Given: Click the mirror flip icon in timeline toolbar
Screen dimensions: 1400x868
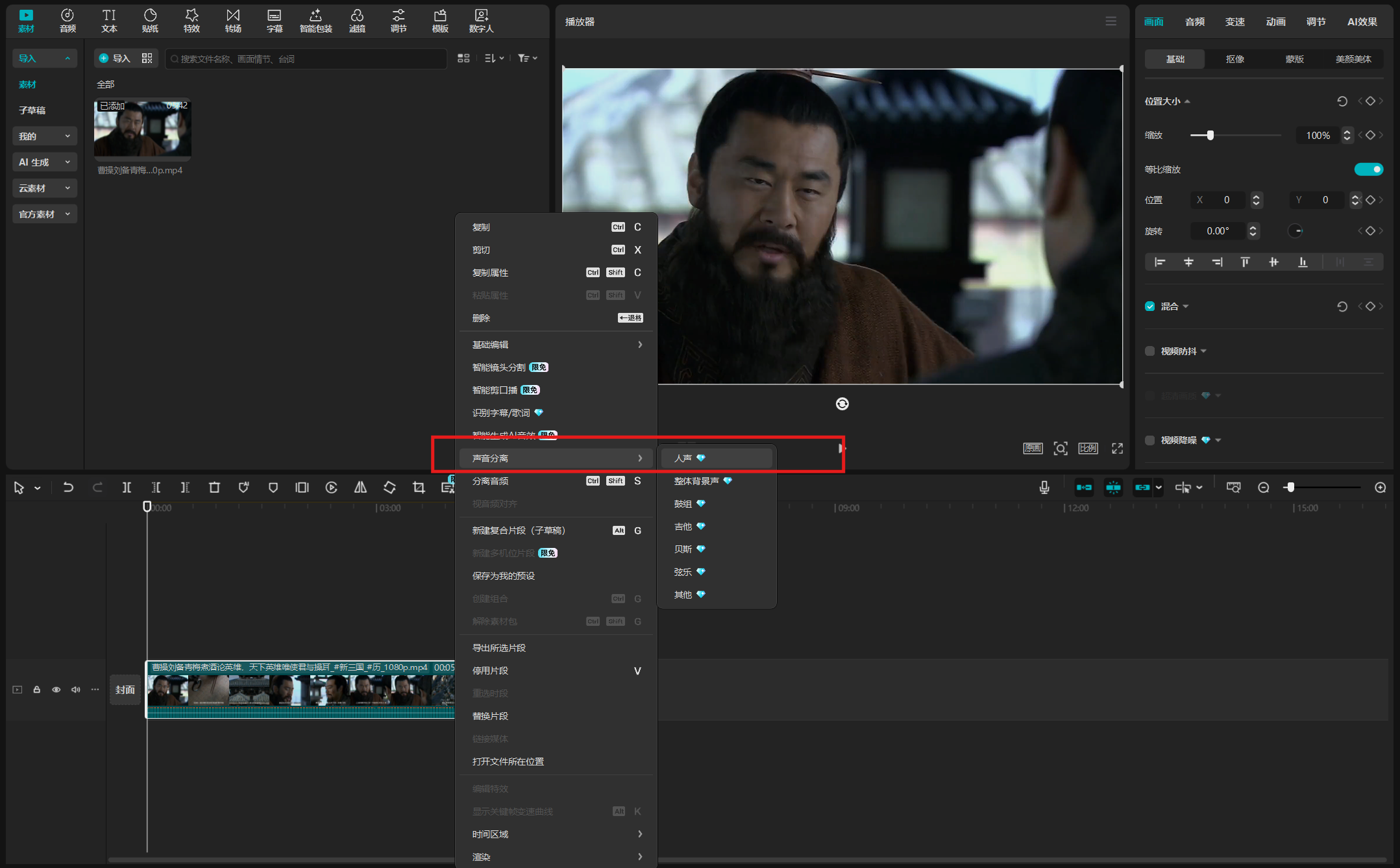Looking at the screenshot, I should (360, 488).
